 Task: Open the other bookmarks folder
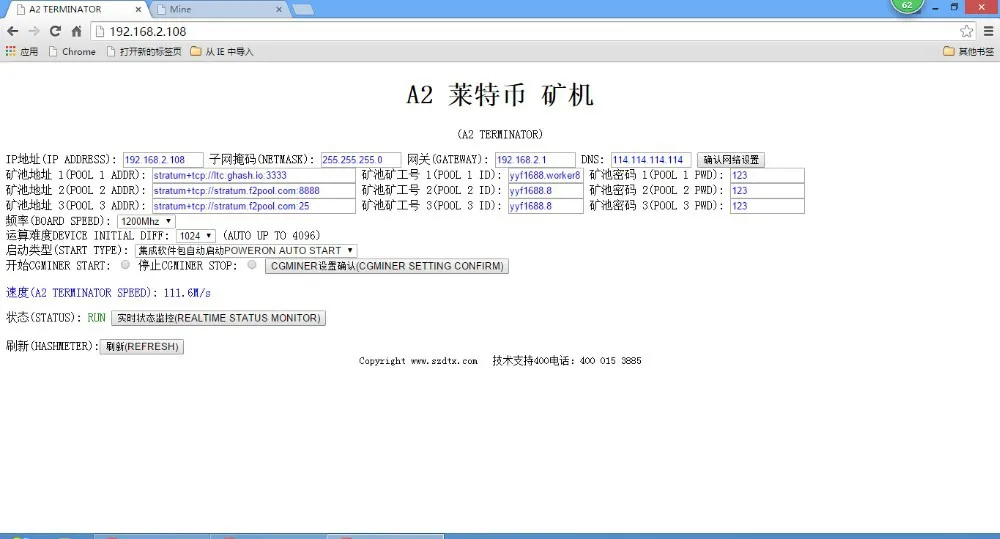(x=968, y=52)
